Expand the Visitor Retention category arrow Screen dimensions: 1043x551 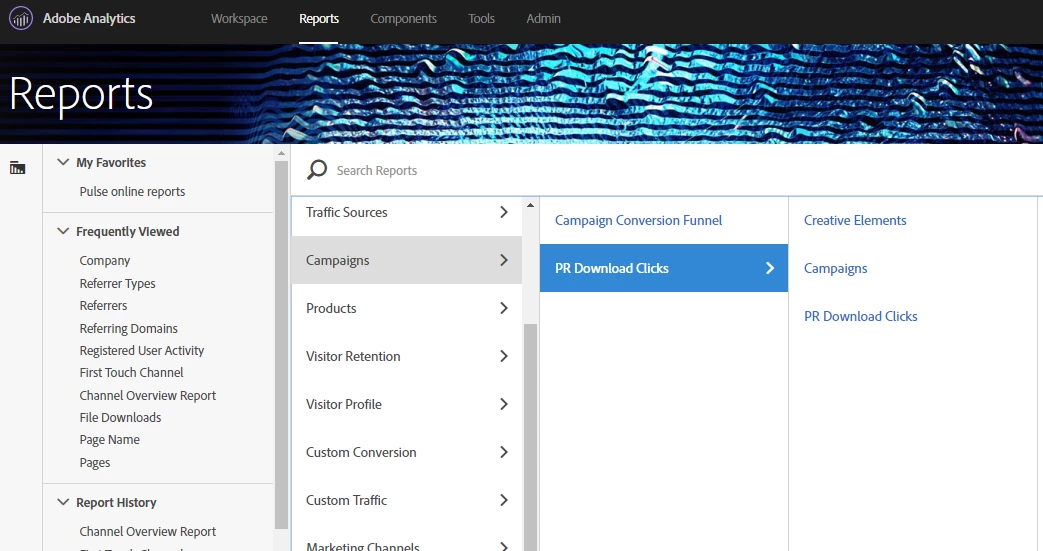tap(504, 356)
